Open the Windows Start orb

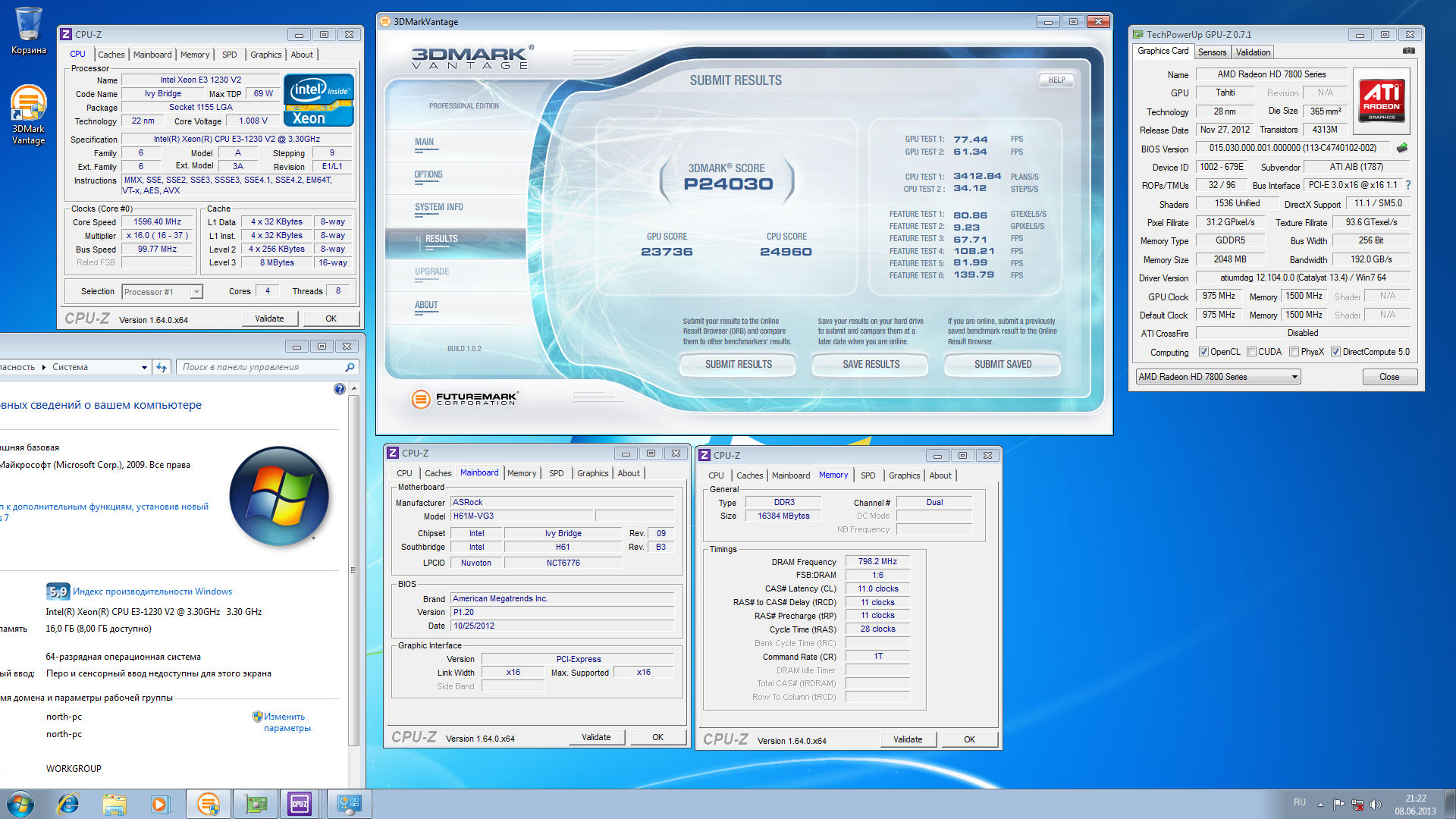pos(20,804)
